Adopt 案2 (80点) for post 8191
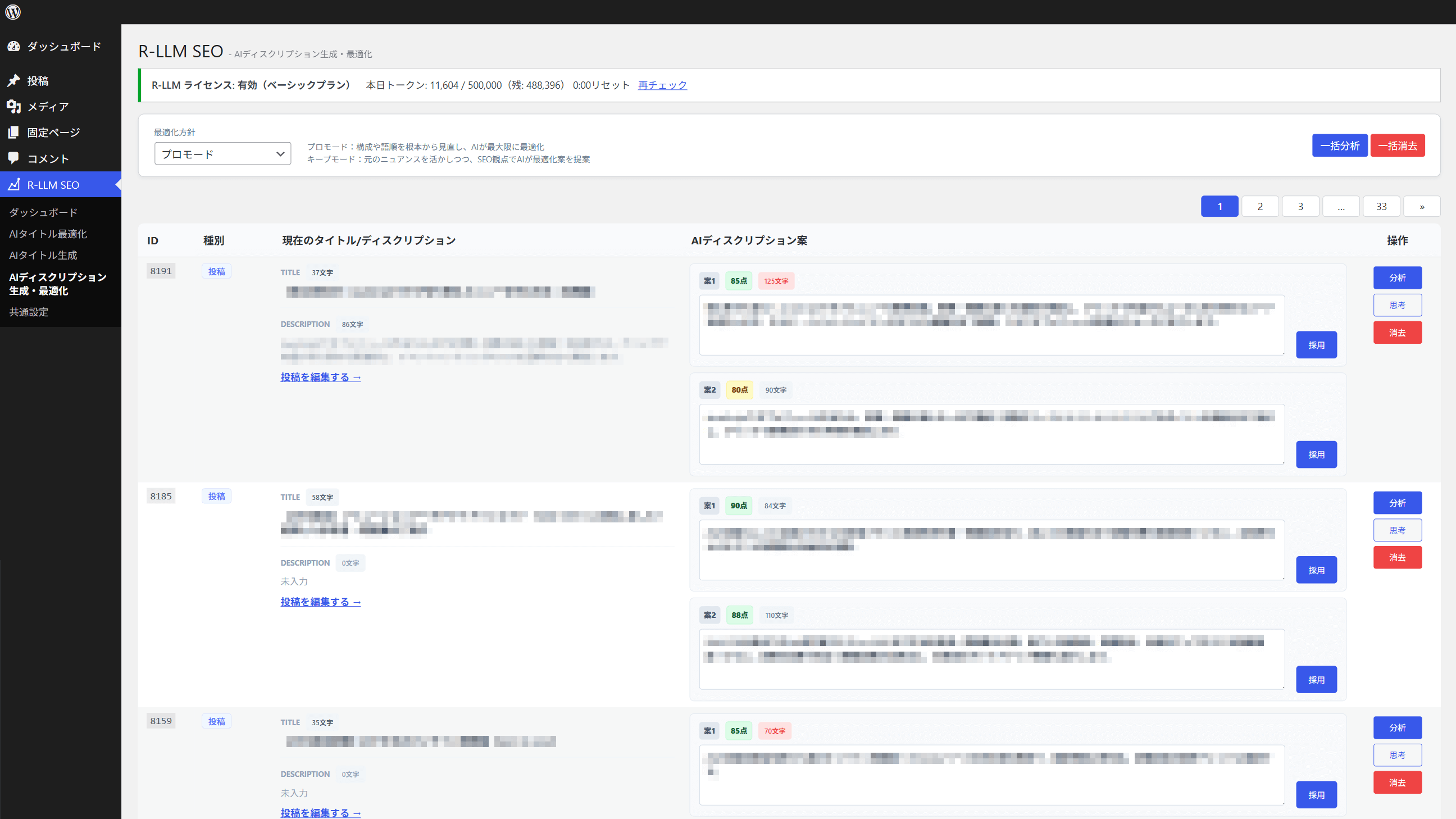Screen dimensions: 1456x819 [x=1316, y=454]
